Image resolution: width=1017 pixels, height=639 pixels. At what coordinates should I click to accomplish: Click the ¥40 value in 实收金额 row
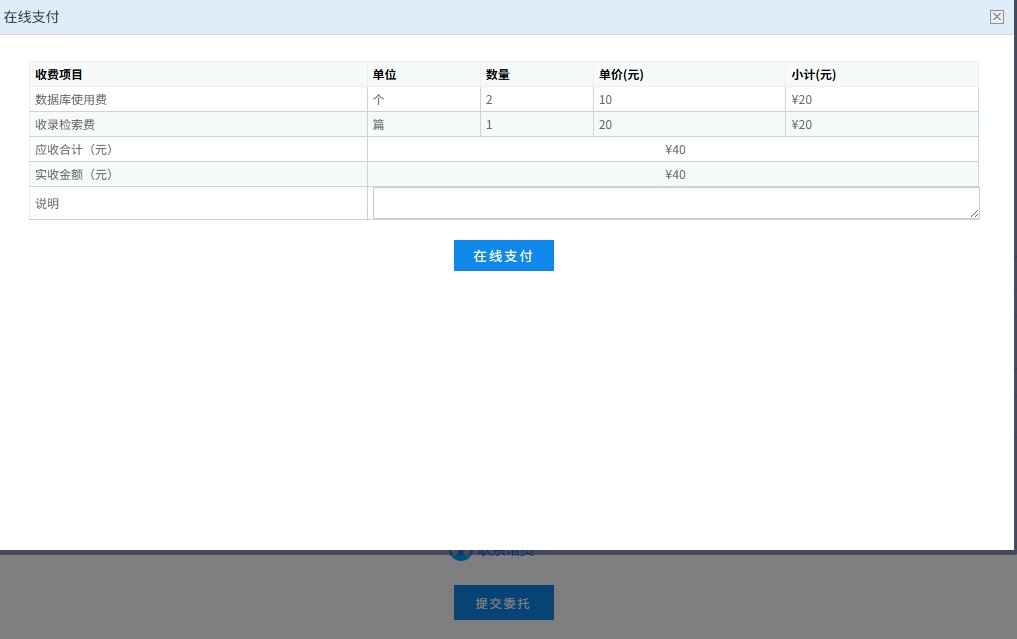pos(675,175)
